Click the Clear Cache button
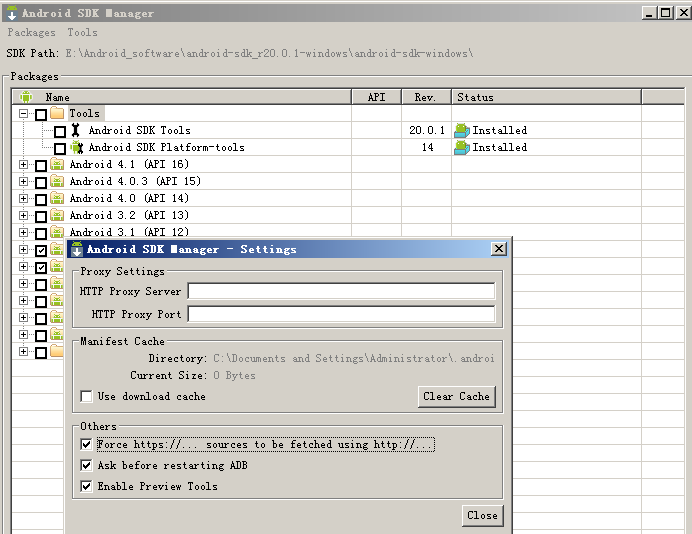 click(456, 396)
